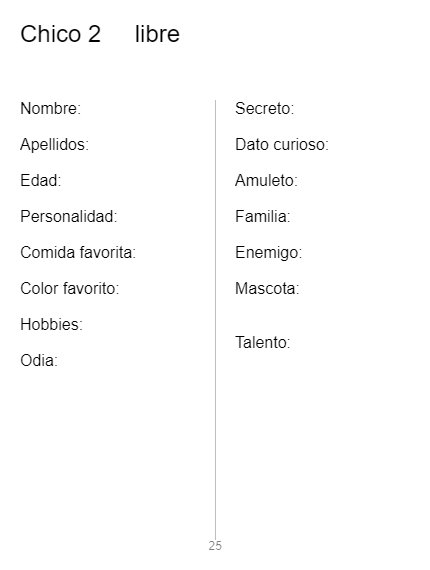
Task: Click the 'Enemigo:' label
Action: 268,253
